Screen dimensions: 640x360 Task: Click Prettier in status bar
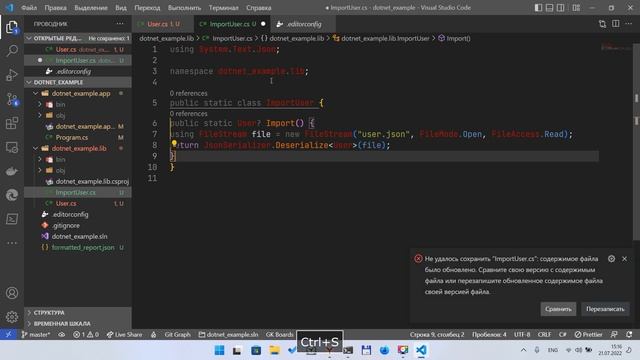tap(588, 334)
